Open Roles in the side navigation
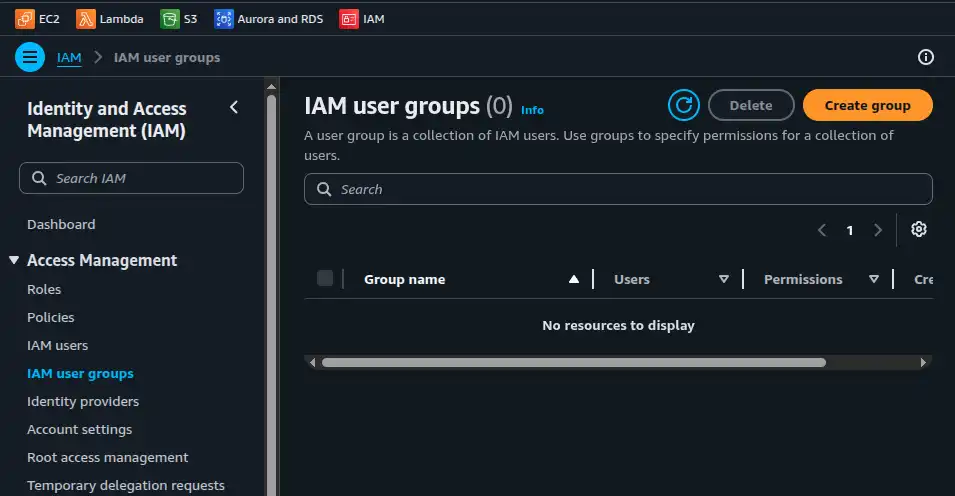The height and width of the screenshot is (496, 955). (44, 289)
